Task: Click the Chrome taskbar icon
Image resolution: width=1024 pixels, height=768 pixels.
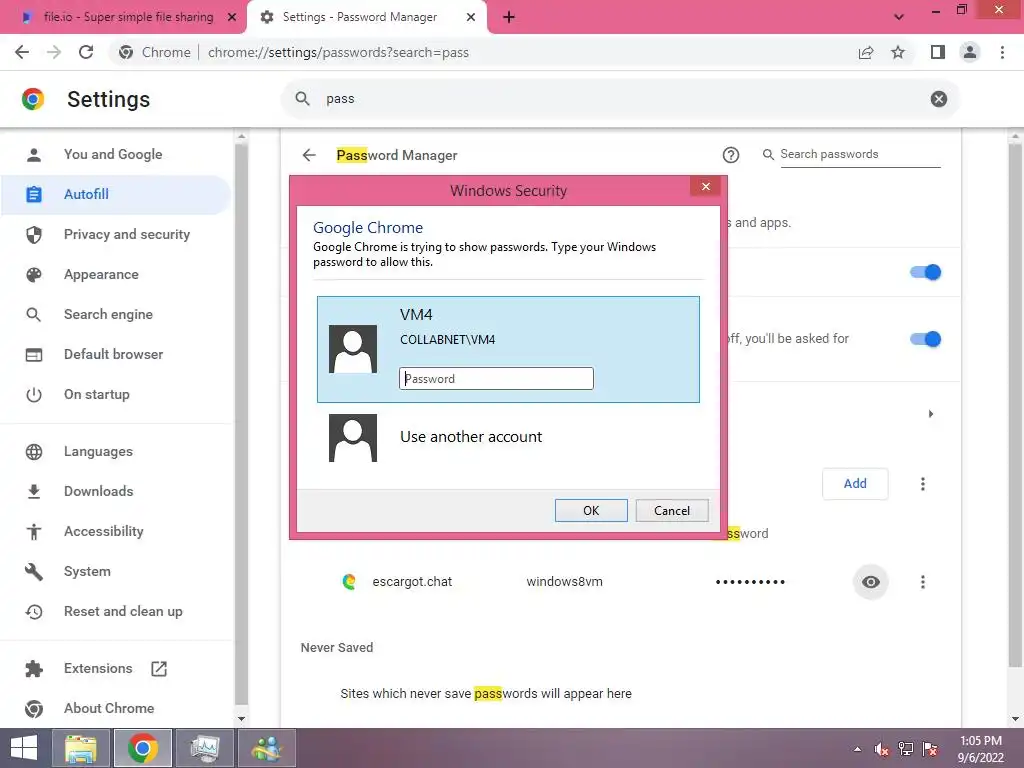Action: pyautogui.click(x=143, y=748)
